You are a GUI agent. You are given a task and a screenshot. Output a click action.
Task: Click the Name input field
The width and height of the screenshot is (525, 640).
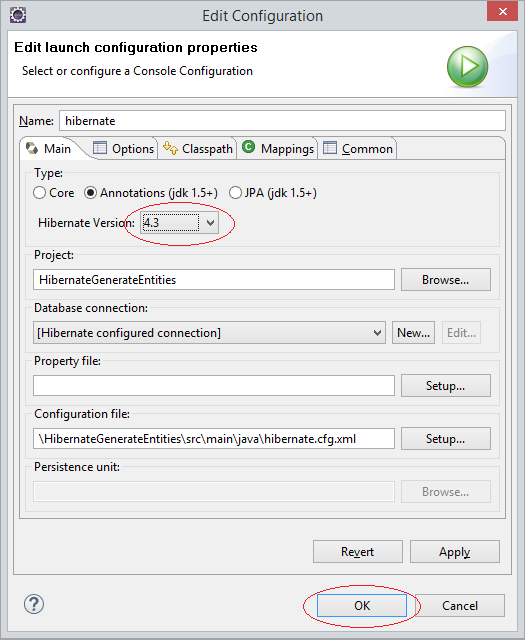point(283,121)
